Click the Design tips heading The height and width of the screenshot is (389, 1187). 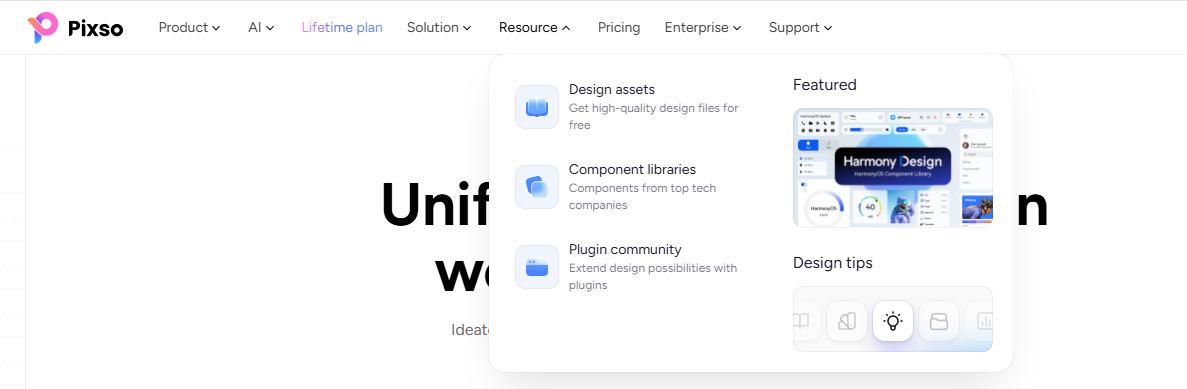pos(833,263)
